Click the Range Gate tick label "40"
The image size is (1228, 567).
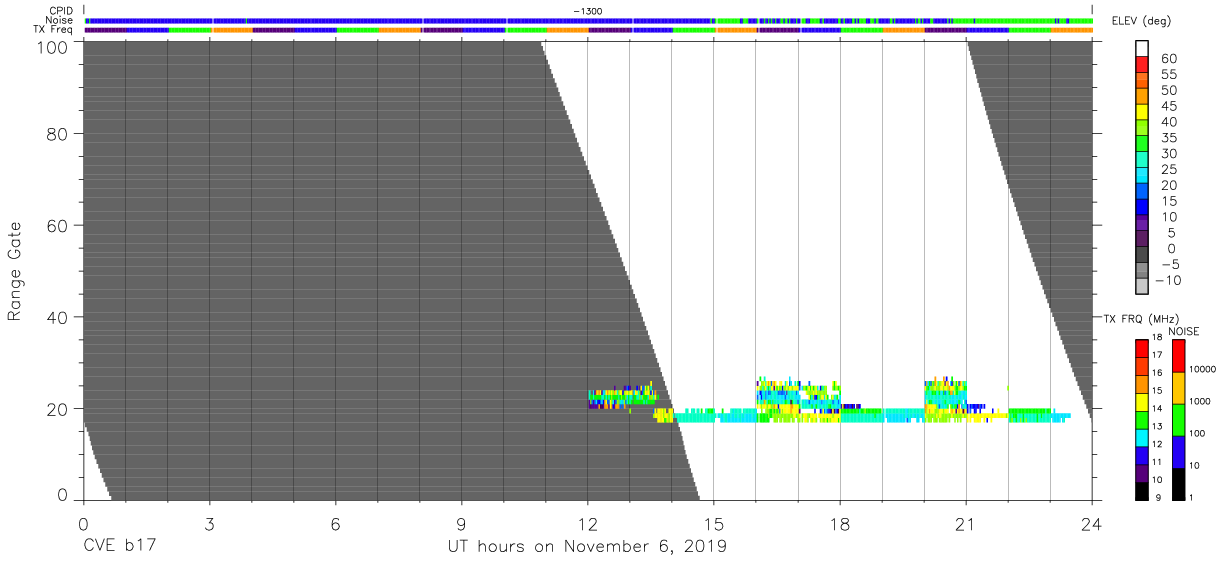pyautogui.click(x=57, y=317)
